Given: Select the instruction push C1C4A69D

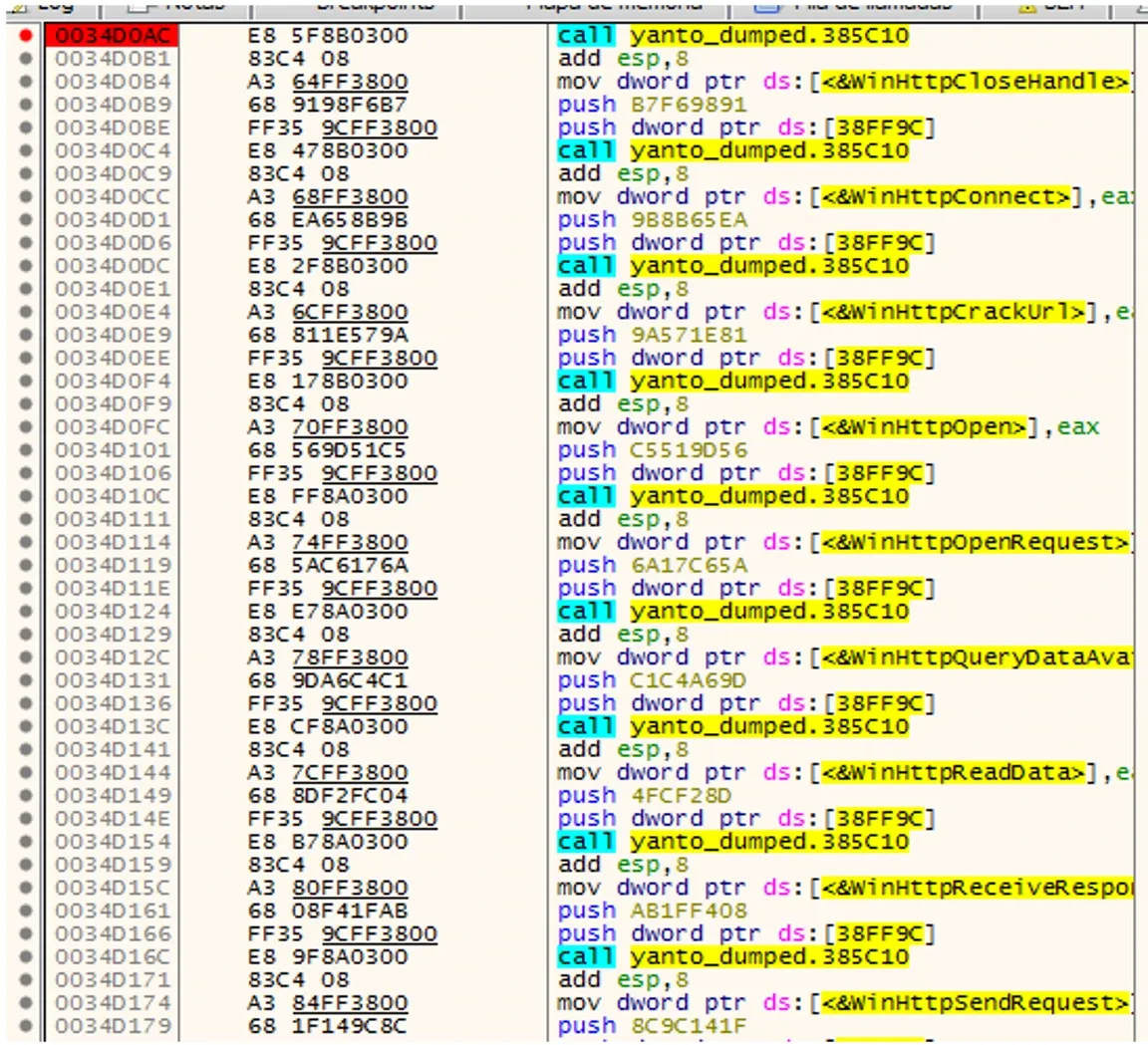Looking at the screenshot, I should 653,680.
